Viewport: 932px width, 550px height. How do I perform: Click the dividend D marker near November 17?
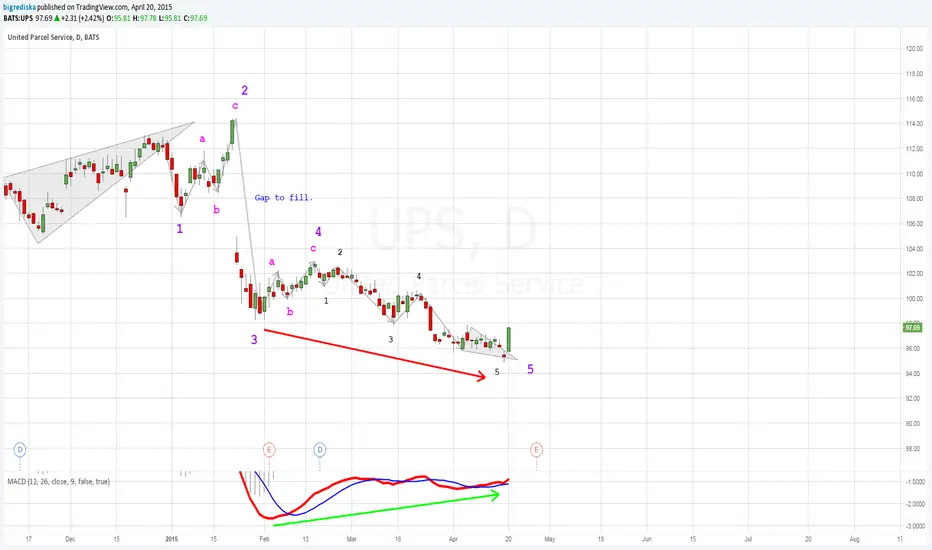(x=20, y=450)
